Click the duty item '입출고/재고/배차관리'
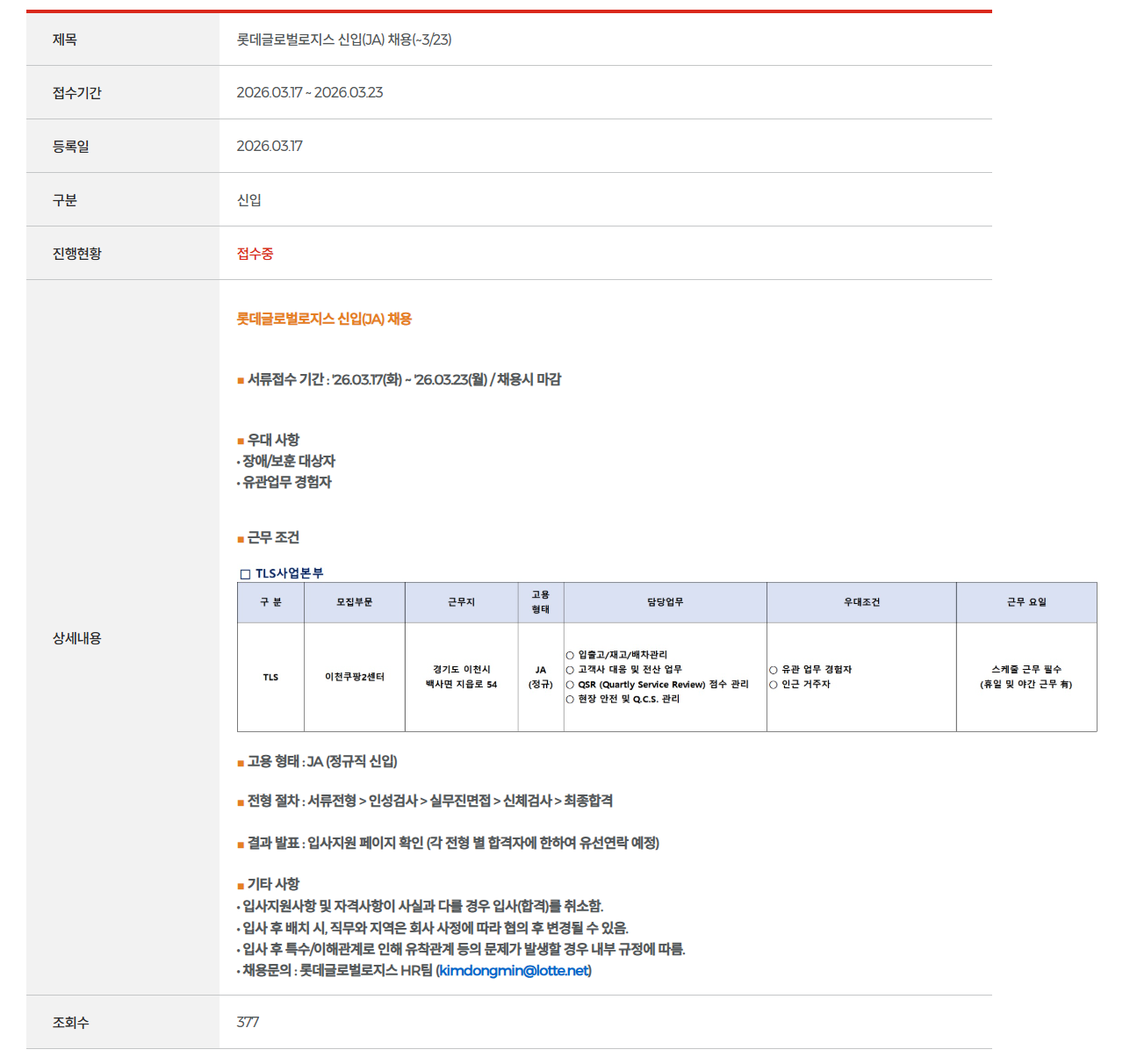Viewport: 1130px width, 1064px height. click(617, 655)
